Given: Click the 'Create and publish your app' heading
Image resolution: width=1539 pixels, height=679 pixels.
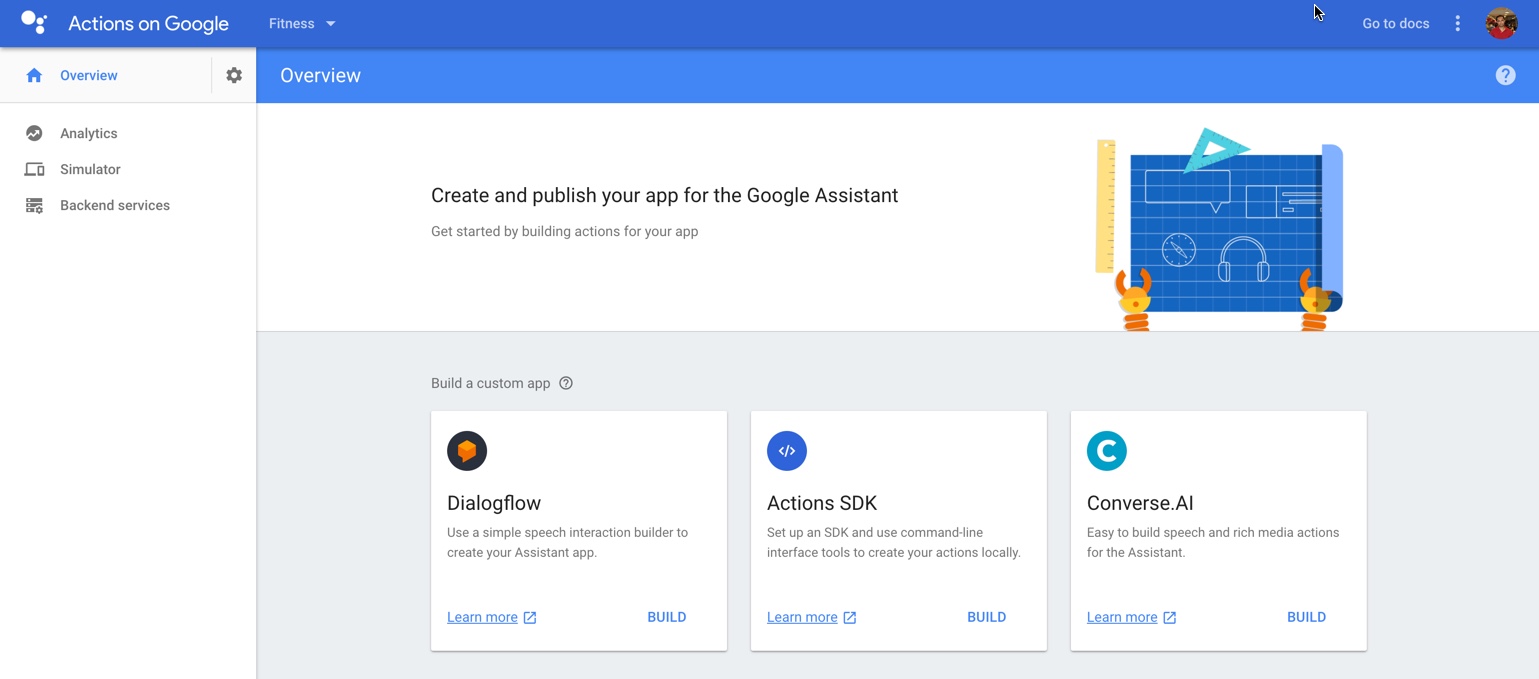Looking at the screenshot, I should tap(665, 196).
